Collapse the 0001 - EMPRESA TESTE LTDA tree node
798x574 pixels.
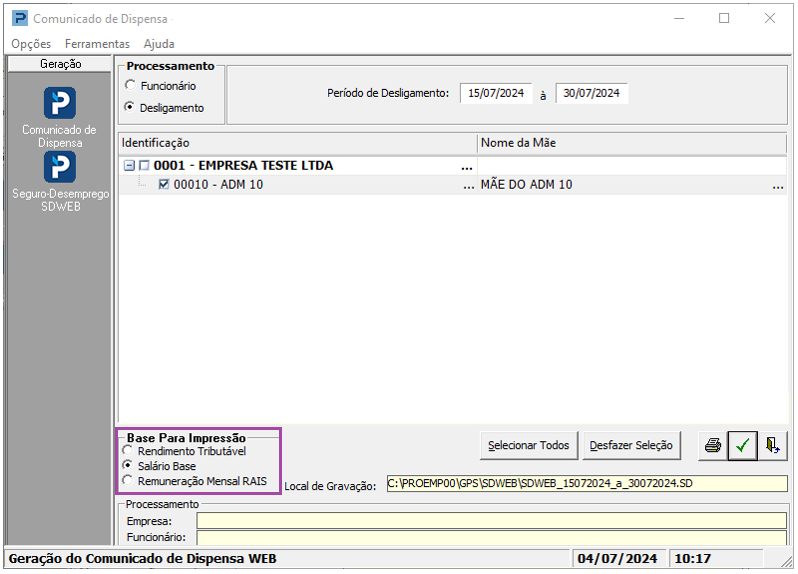click(x=129, y=165)
